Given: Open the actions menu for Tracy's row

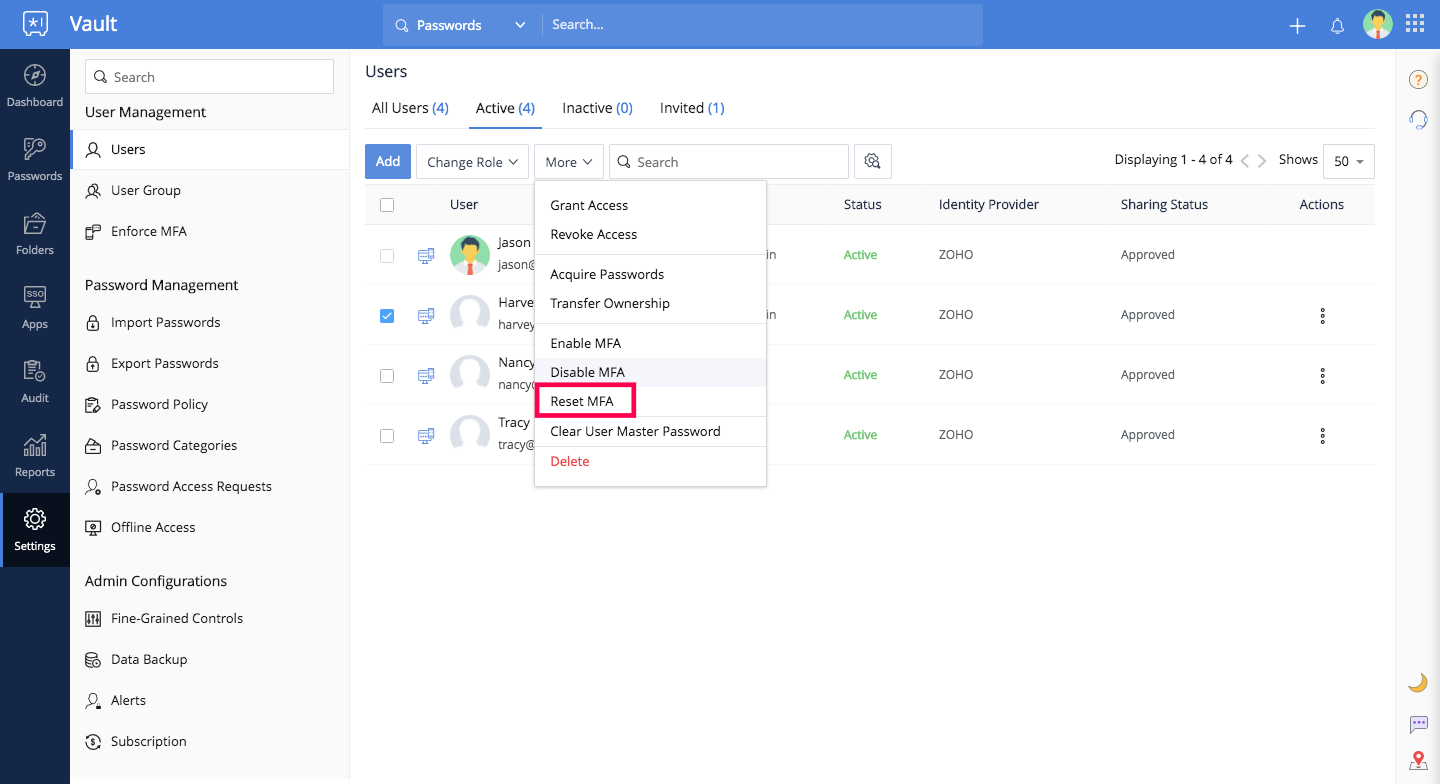Looking at the screenshot, I should [1322, 435].
